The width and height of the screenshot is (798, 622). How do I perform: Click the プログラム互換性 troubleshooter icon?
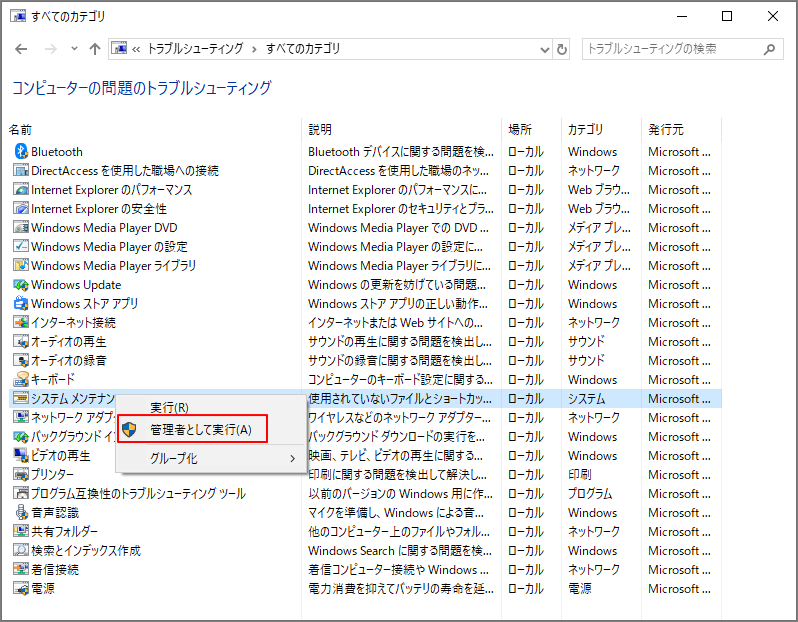(21, 494)
